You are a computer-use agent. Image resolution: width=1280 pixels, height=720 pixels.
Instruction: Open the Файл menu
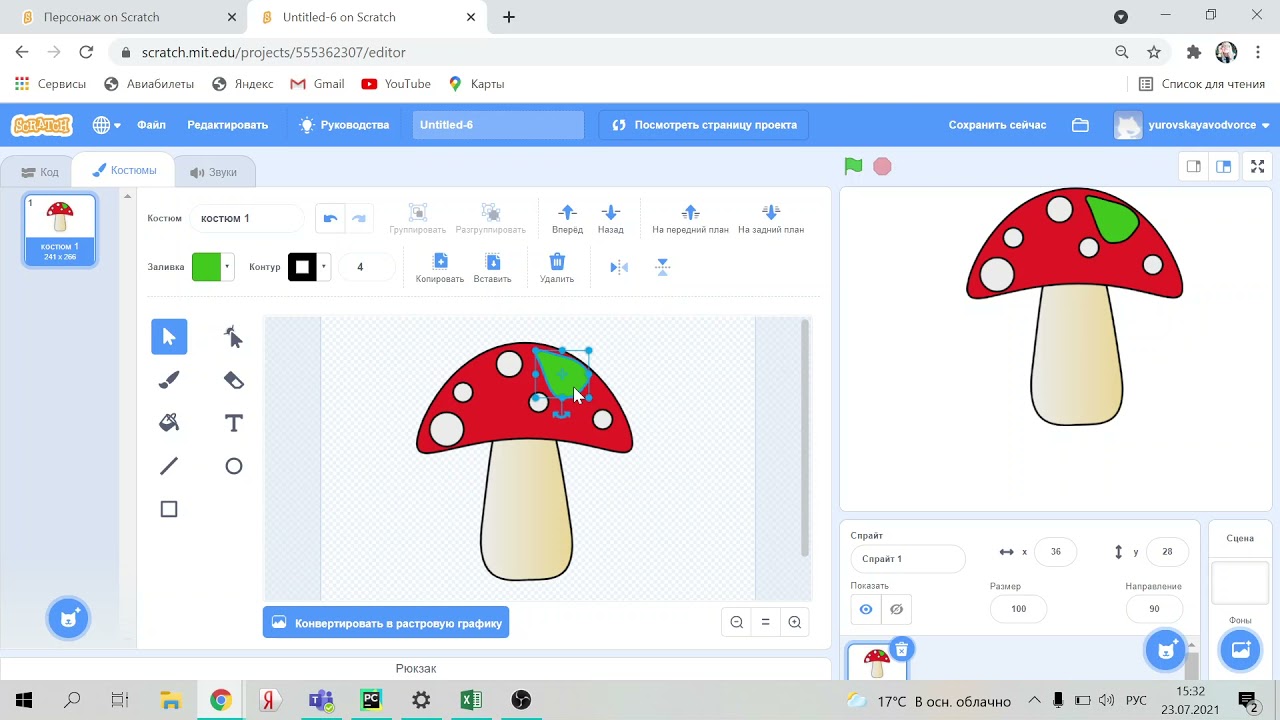152,125
